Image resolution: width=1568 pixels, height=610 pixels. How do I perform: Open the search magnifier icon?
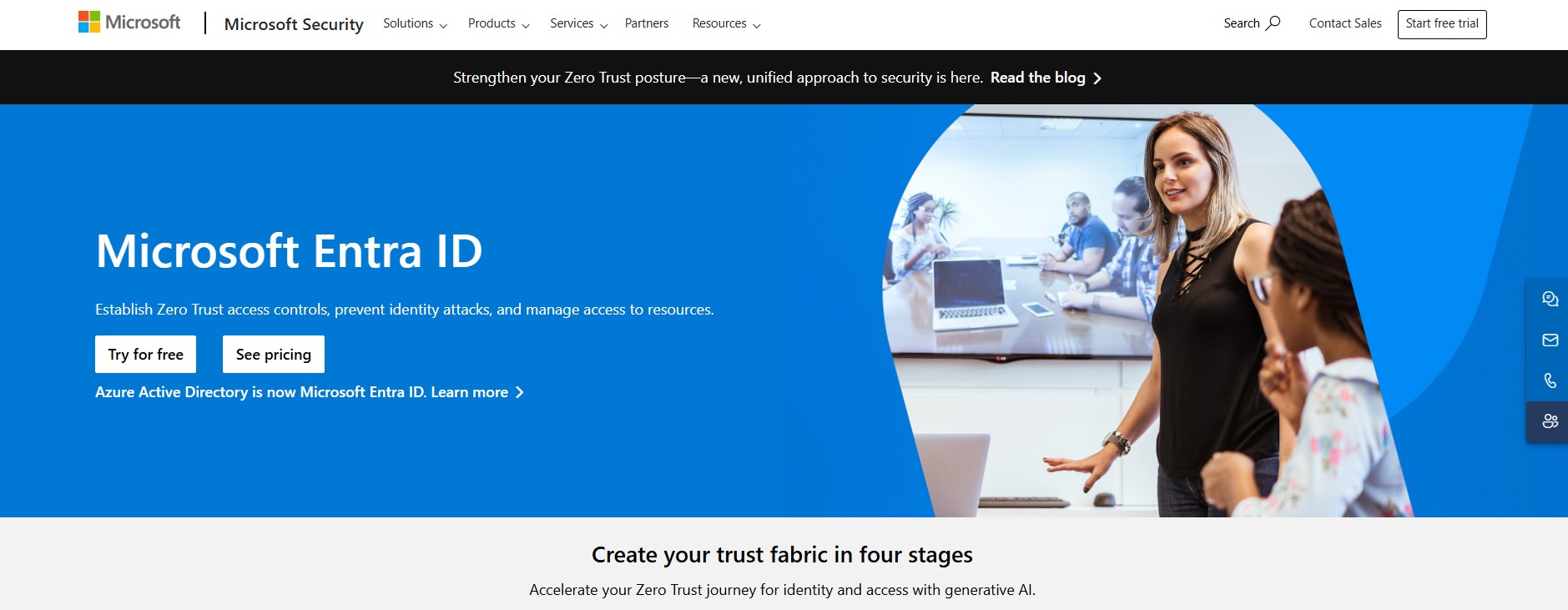[1273, 23]
